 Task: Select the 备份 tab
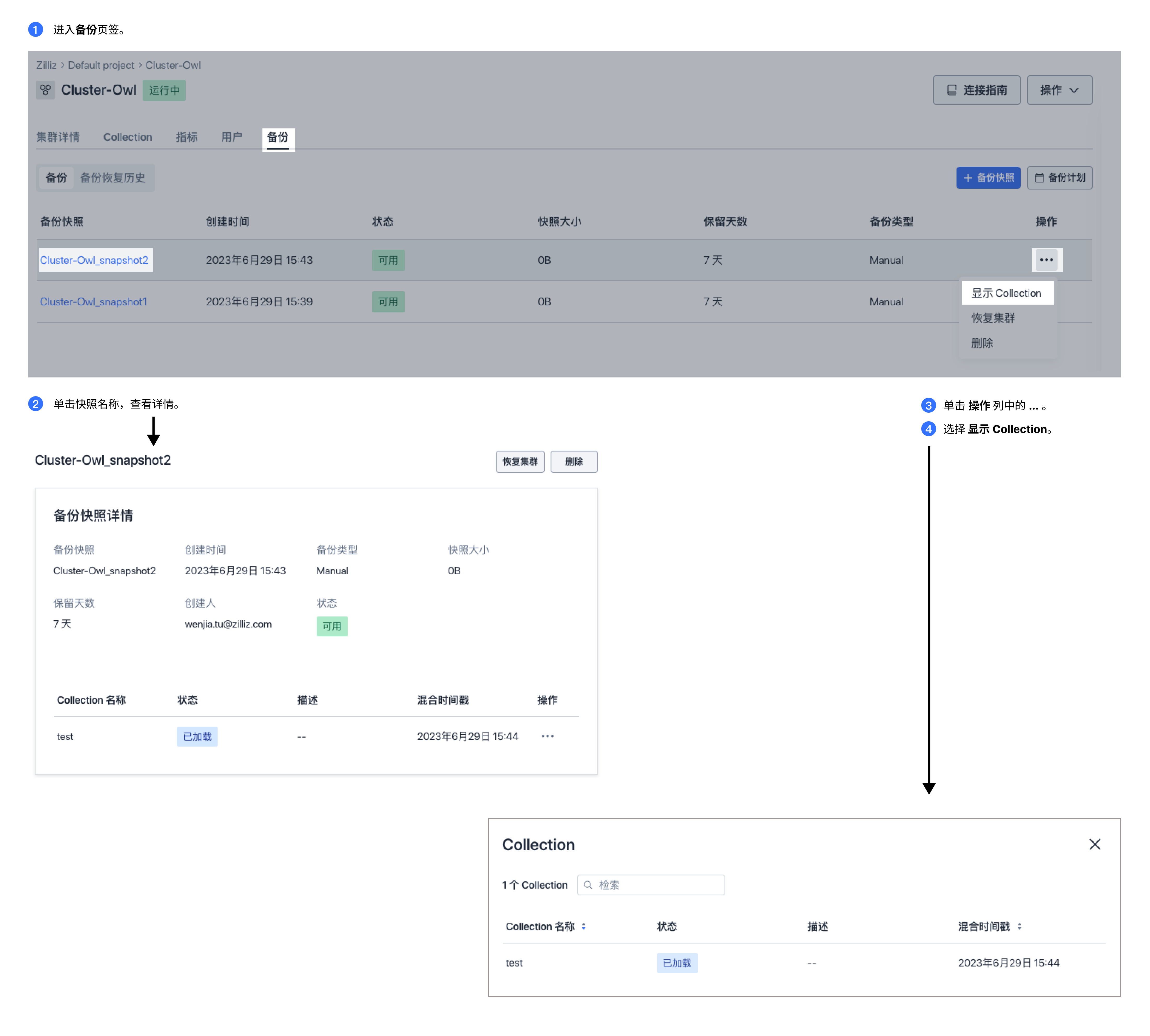point(278,137)
